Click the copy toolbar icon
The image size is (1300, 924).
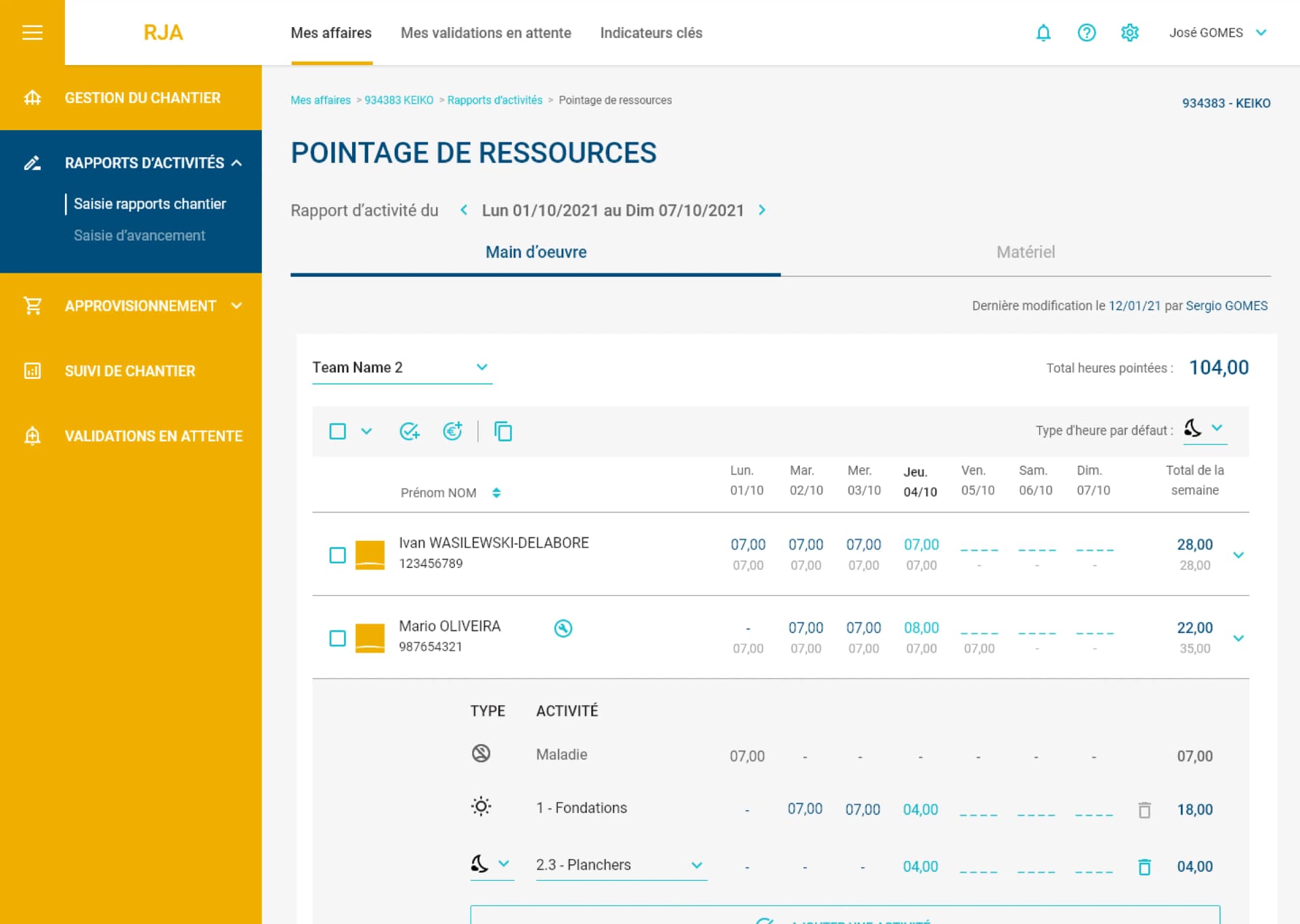point(503,431)
